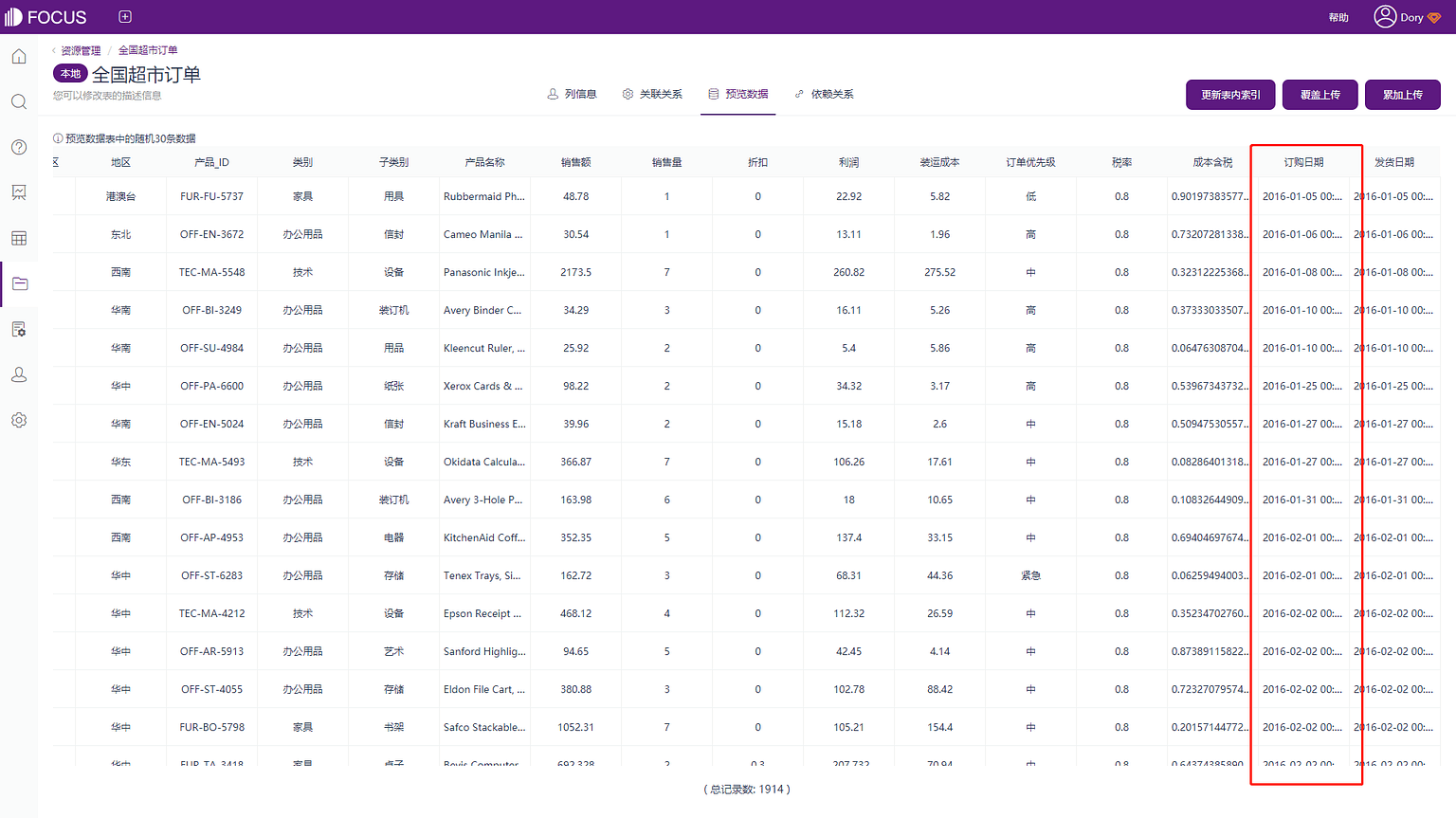Click the 类别 column header
Viewport: 1456px width, 818px height.
302,162
